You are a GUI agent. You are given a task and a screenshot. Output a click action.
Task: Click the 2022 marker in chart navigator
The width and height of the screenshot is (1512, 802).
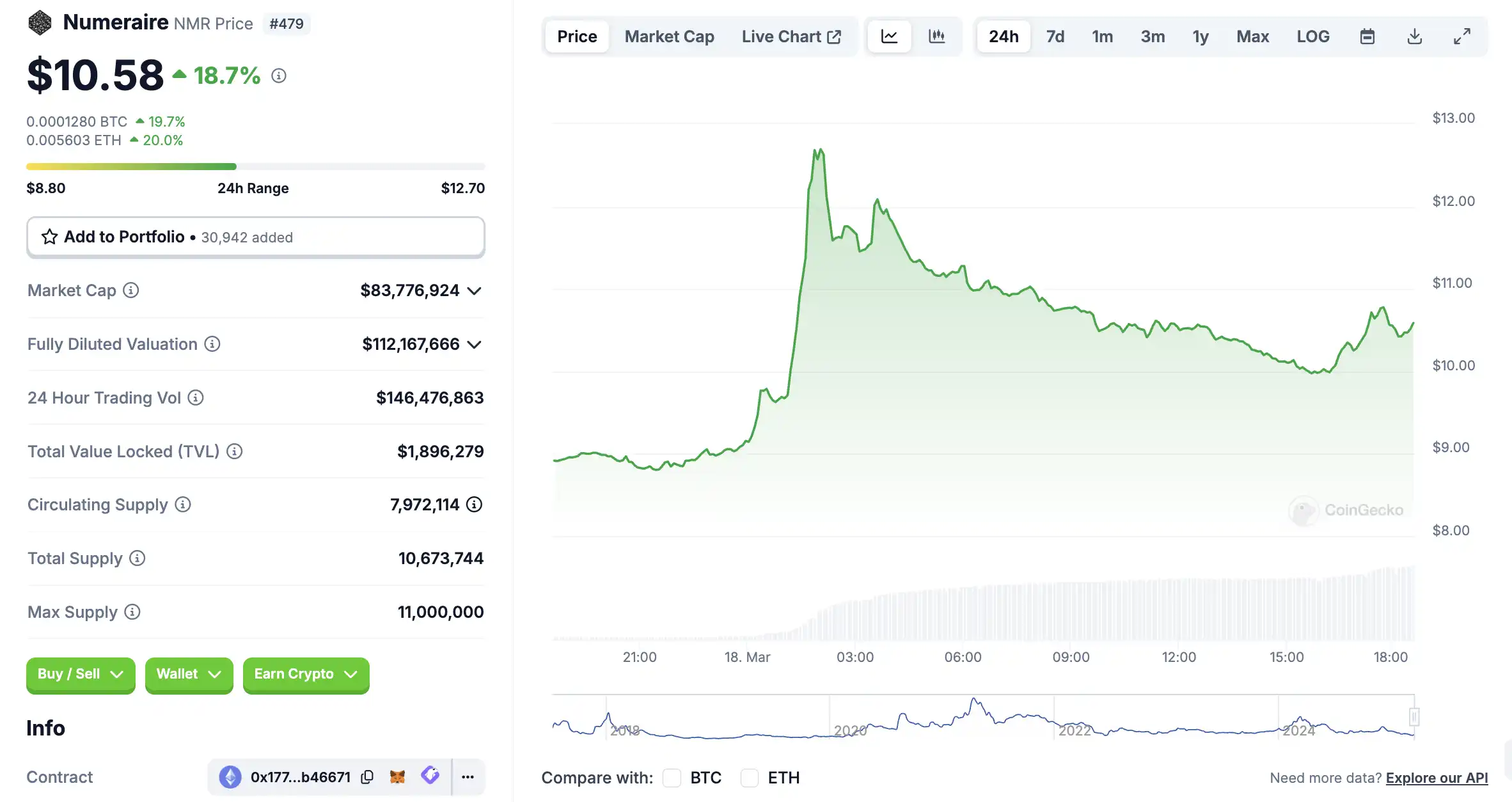[1075, 730]
